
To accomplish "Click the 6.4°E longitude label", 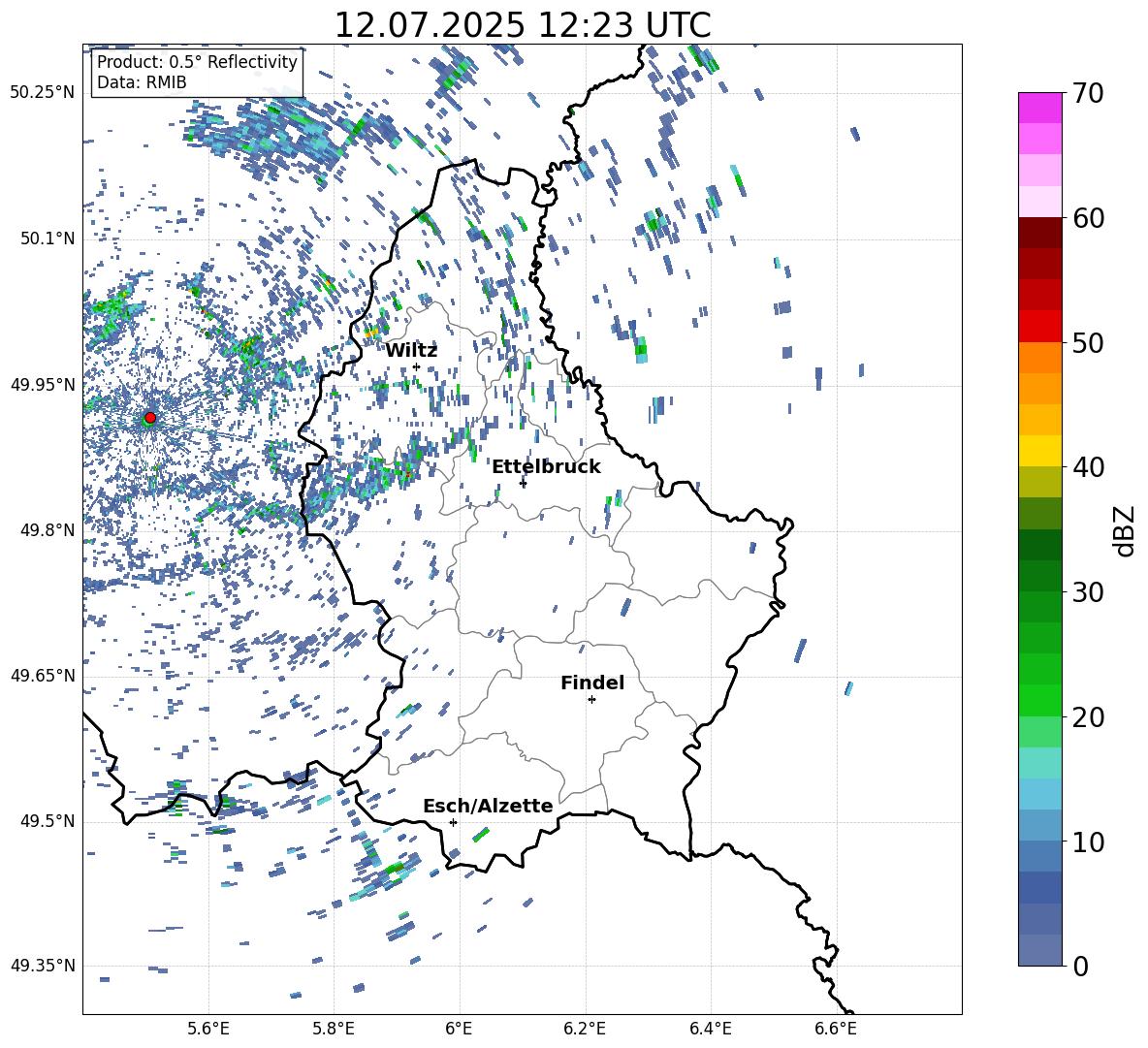I will tap(711, 1030).
